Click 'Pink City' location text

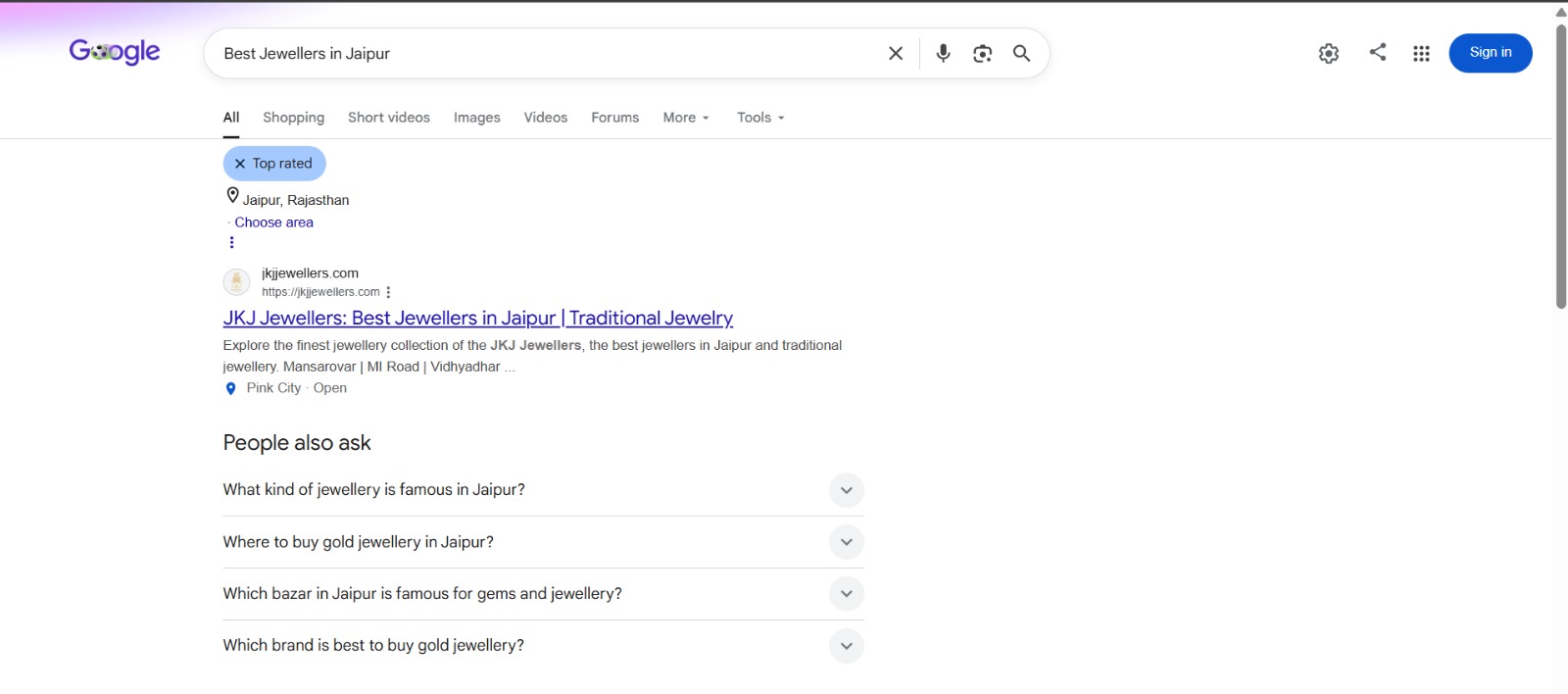click(x=273, y=388)
